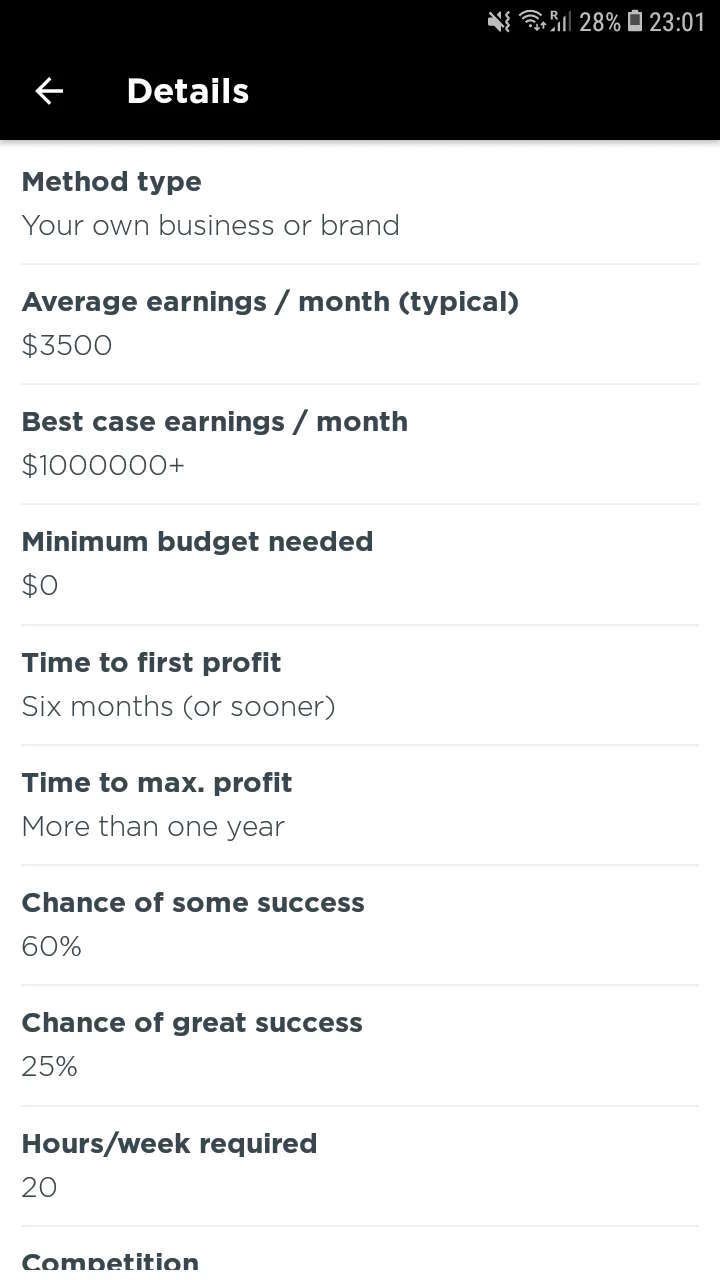The height and width of the screenshot is (1280, 720).
Task: Tap the Wi-Fi status icon
Action: pyautogui.click(x=533, y=21)
